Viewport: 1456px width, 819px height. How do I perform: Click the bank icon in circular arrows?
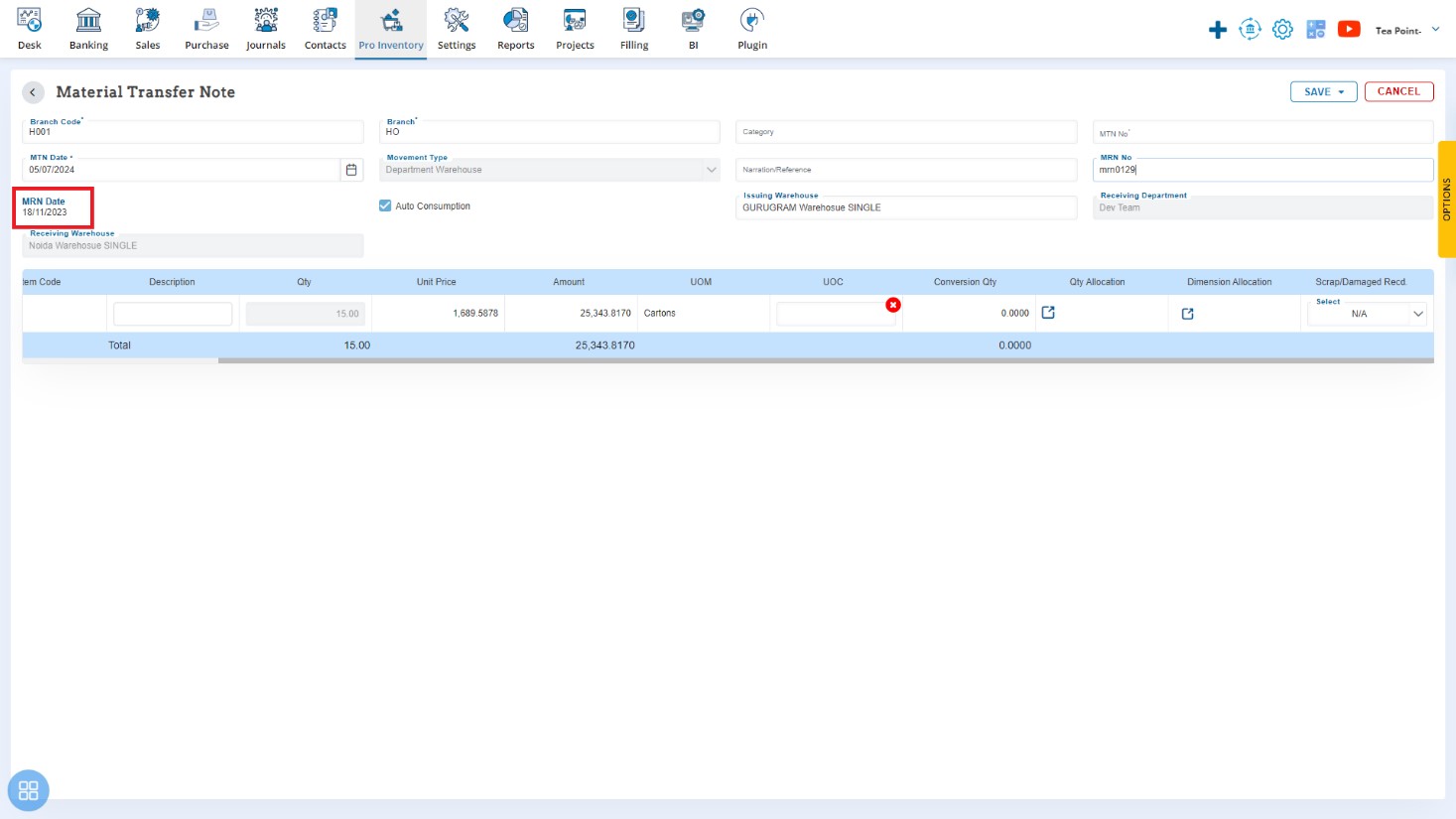[x=1251, y=30]
